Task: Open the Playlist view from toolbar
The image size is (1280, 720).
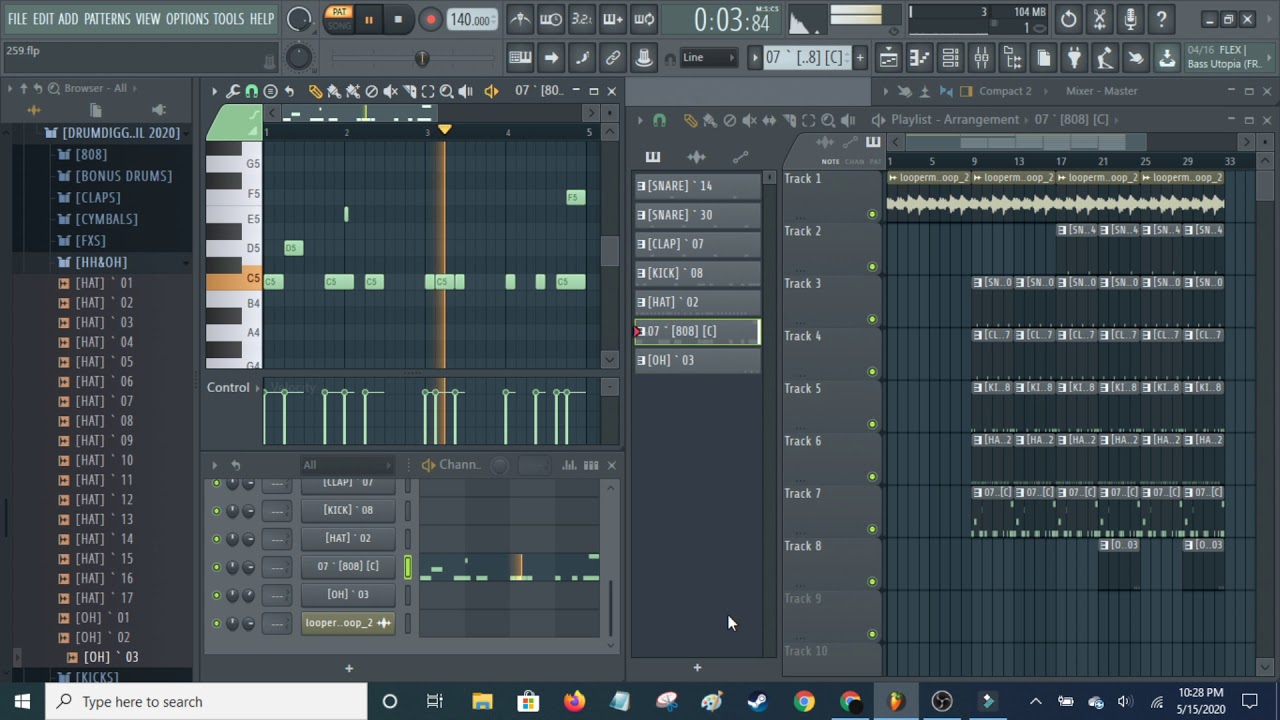Action: click(888, 58)
